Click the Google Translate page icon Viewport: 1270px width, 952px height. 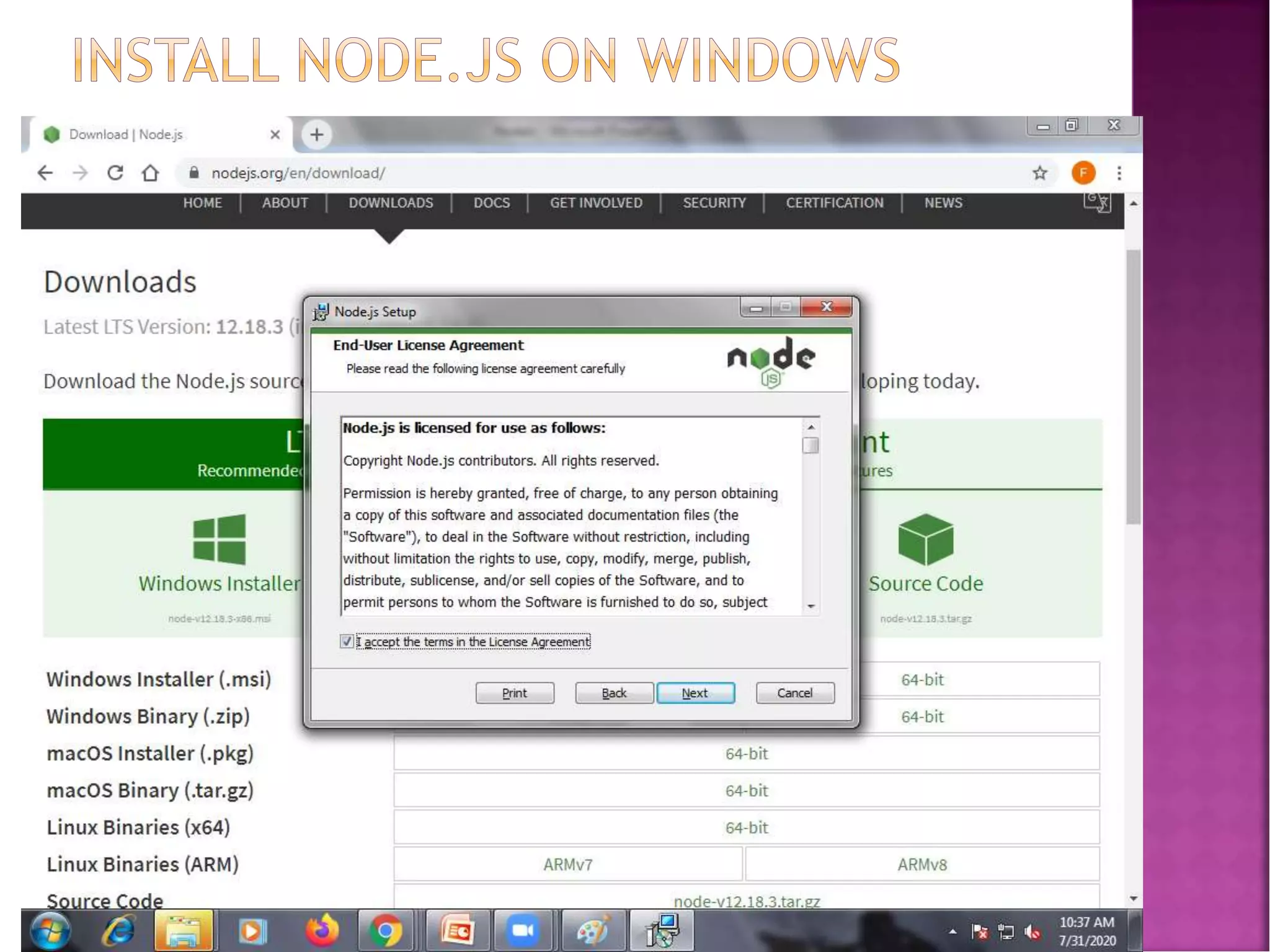point(1096,202)
